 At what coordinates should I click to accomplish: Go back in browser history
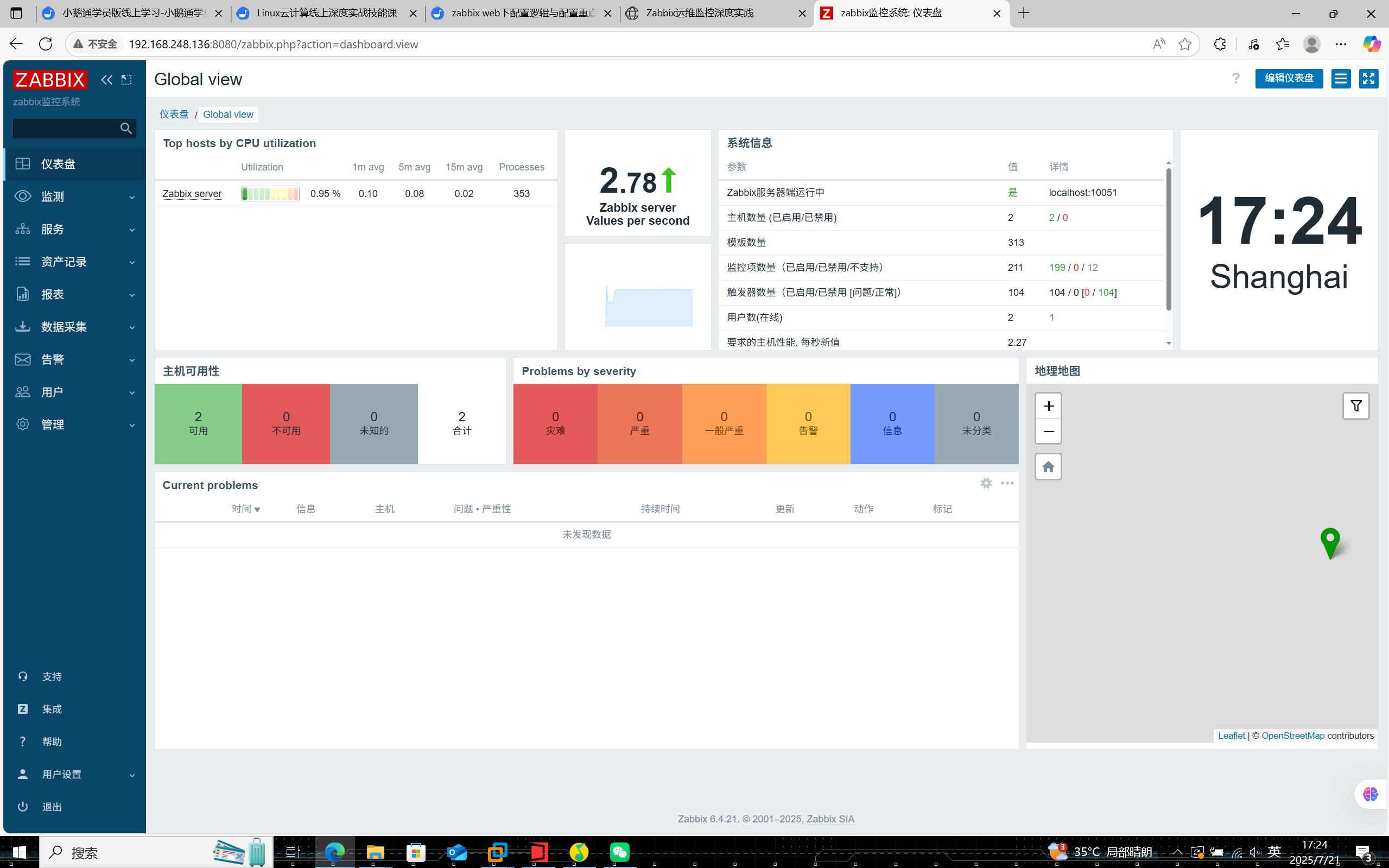click(x=16, y=44)
